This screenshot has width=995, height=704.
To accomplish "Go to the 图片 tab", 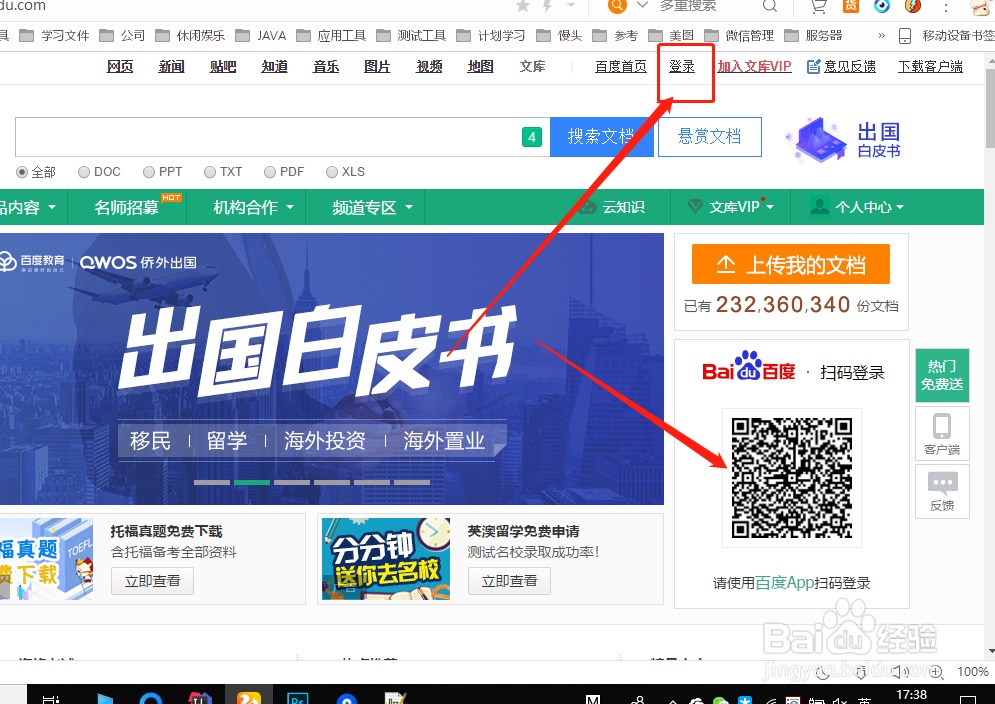I will pyautogui.click(x=377, y=66).
